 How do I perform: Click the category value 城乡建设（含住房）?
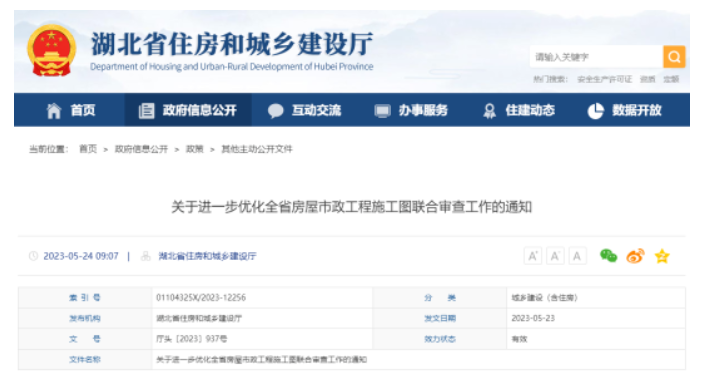click(x=544, y=298)
